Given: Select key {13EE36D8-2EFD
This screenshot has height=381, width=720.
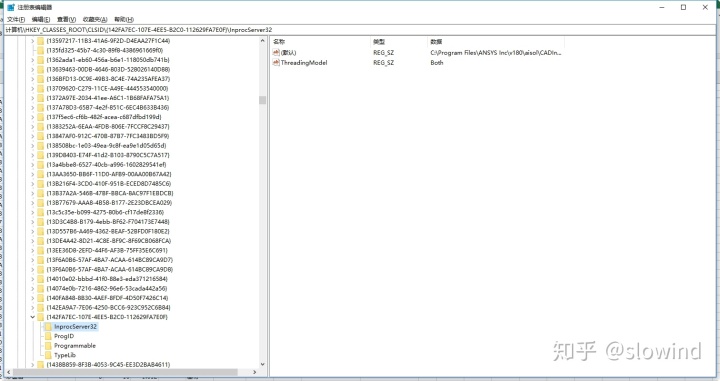Looking at the screenshot, I should (107, 251).
